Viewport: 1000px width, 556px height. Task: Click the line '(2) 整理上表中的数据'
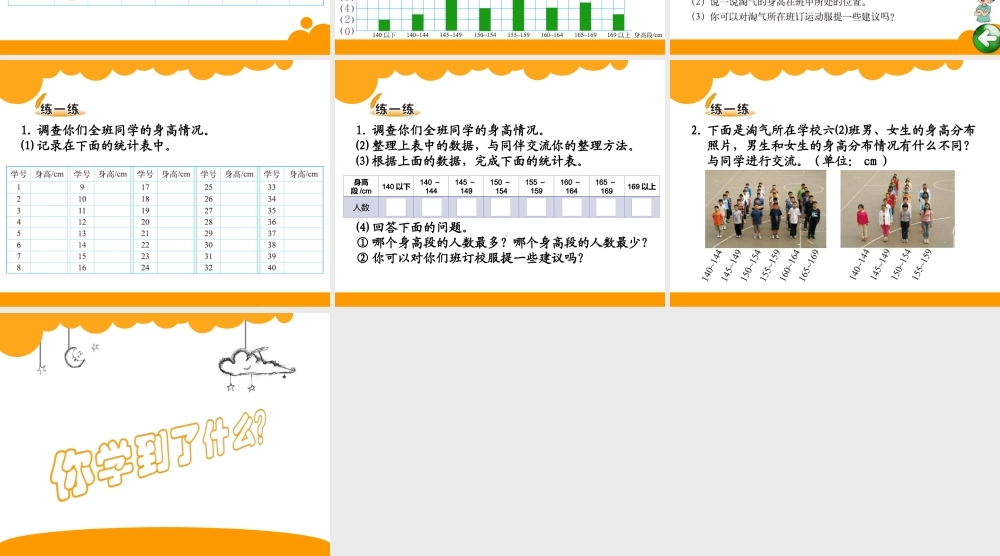[419, 145]
